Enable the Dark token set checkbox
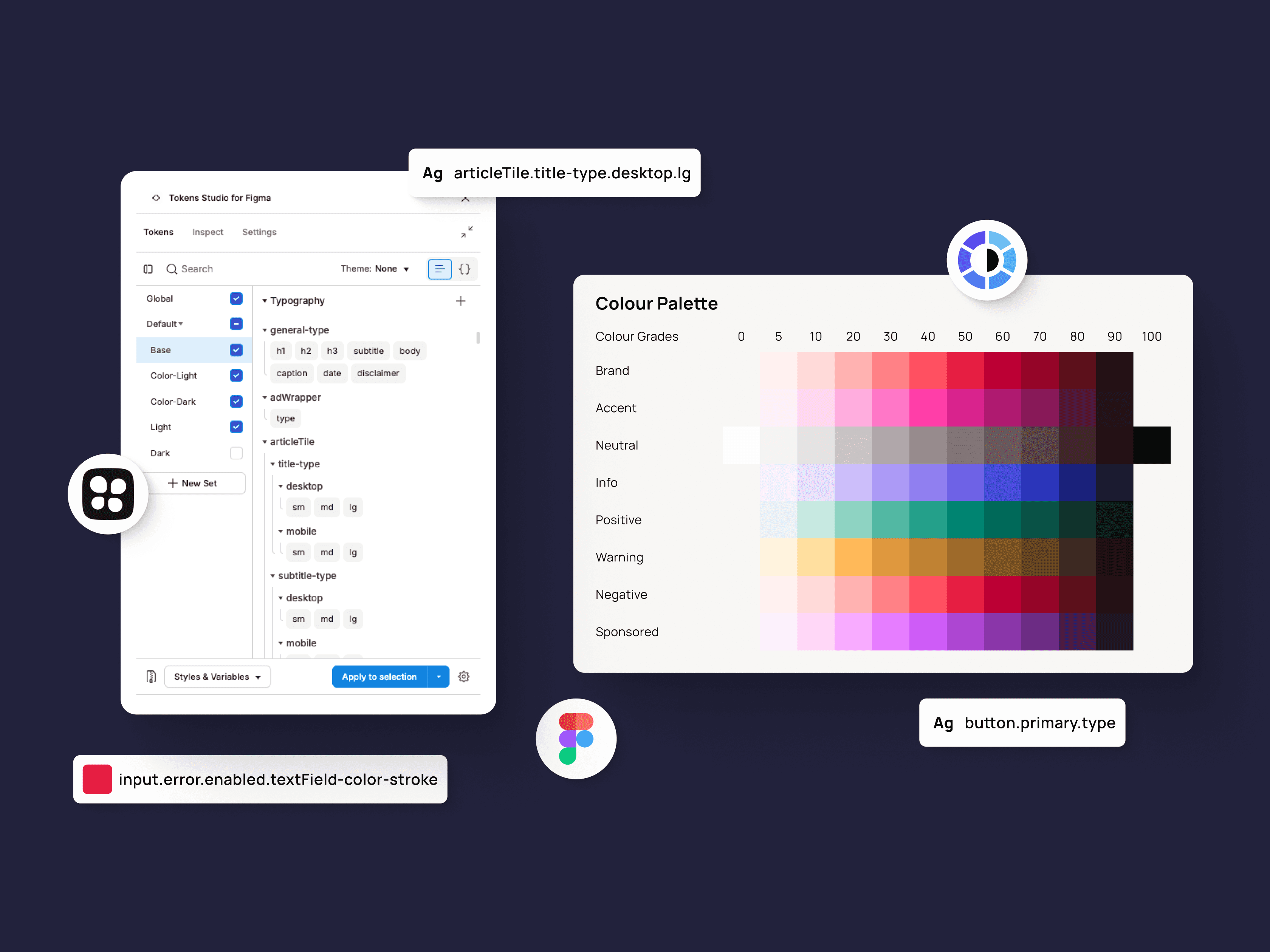1270x952 pixels. point(236,453)
